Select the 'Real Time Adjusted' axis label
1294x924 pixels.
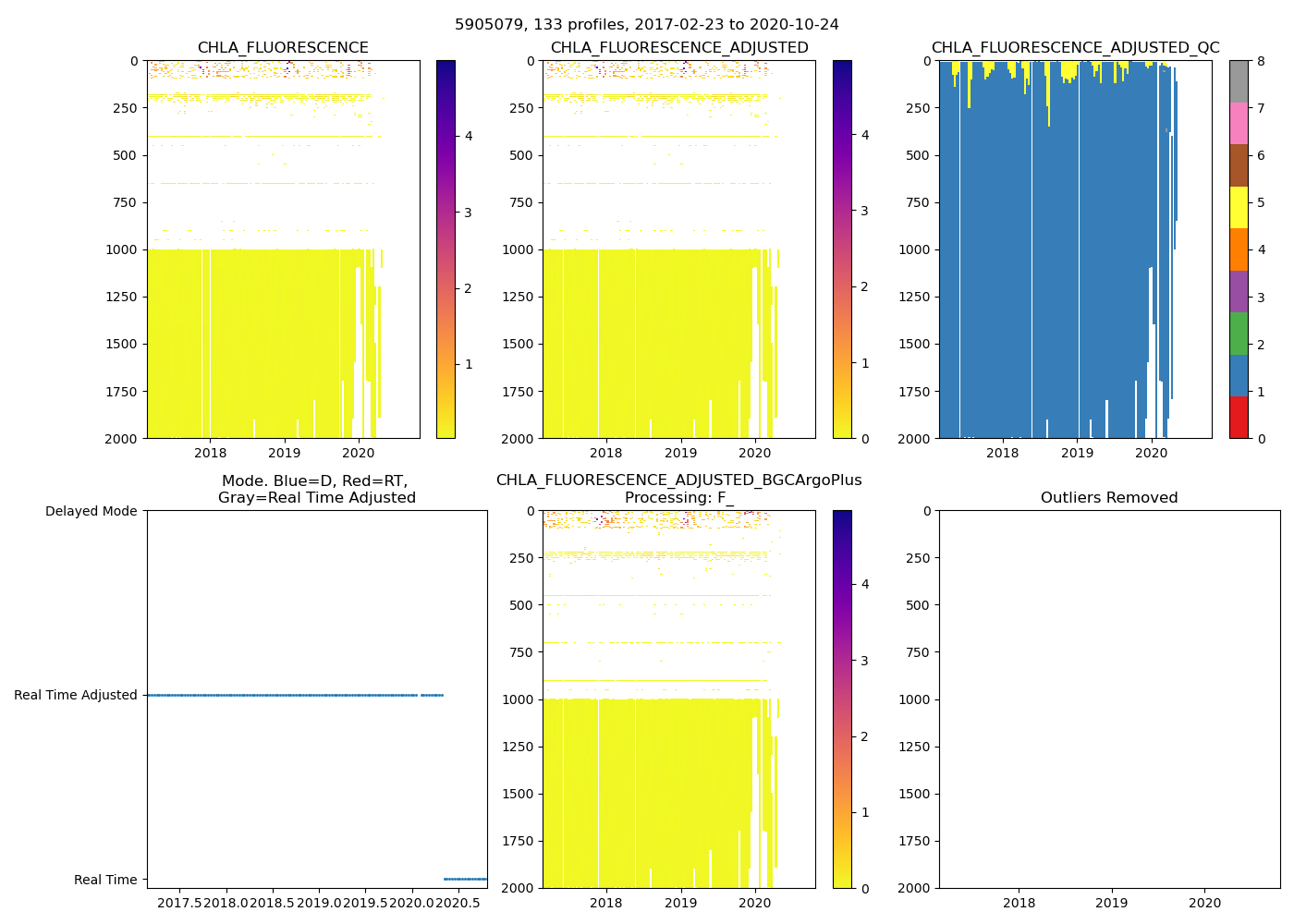(76, 696)
